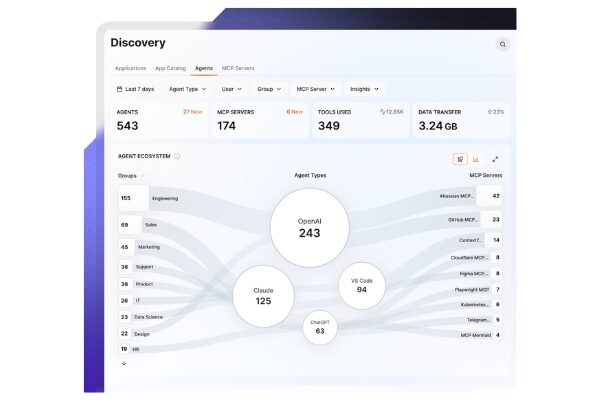The width and height of the screenshot is (600, 400).
Task: Click the search icon in the Discovery header
Action: tap(502, 44)
